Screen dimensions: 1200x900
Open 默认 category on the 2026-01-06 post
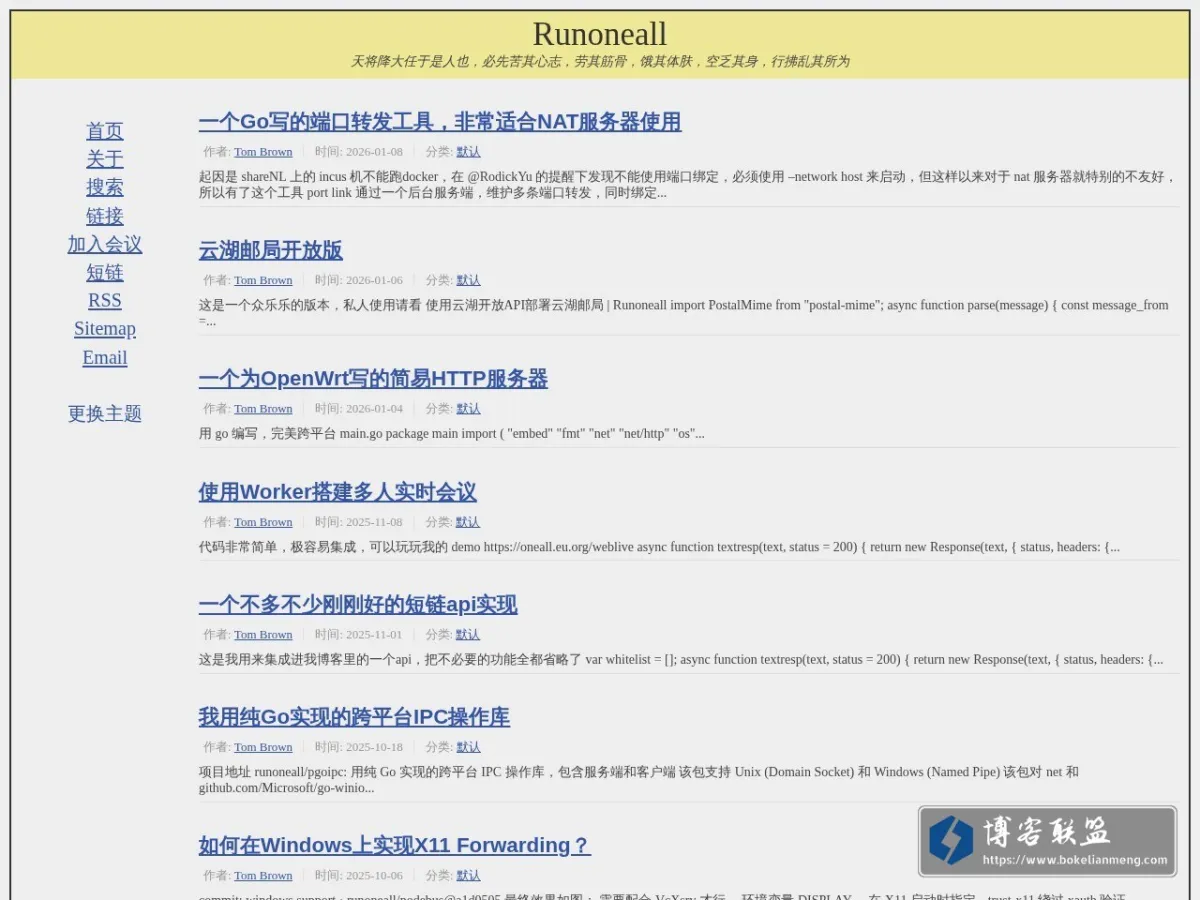click(x=468, y=280)
